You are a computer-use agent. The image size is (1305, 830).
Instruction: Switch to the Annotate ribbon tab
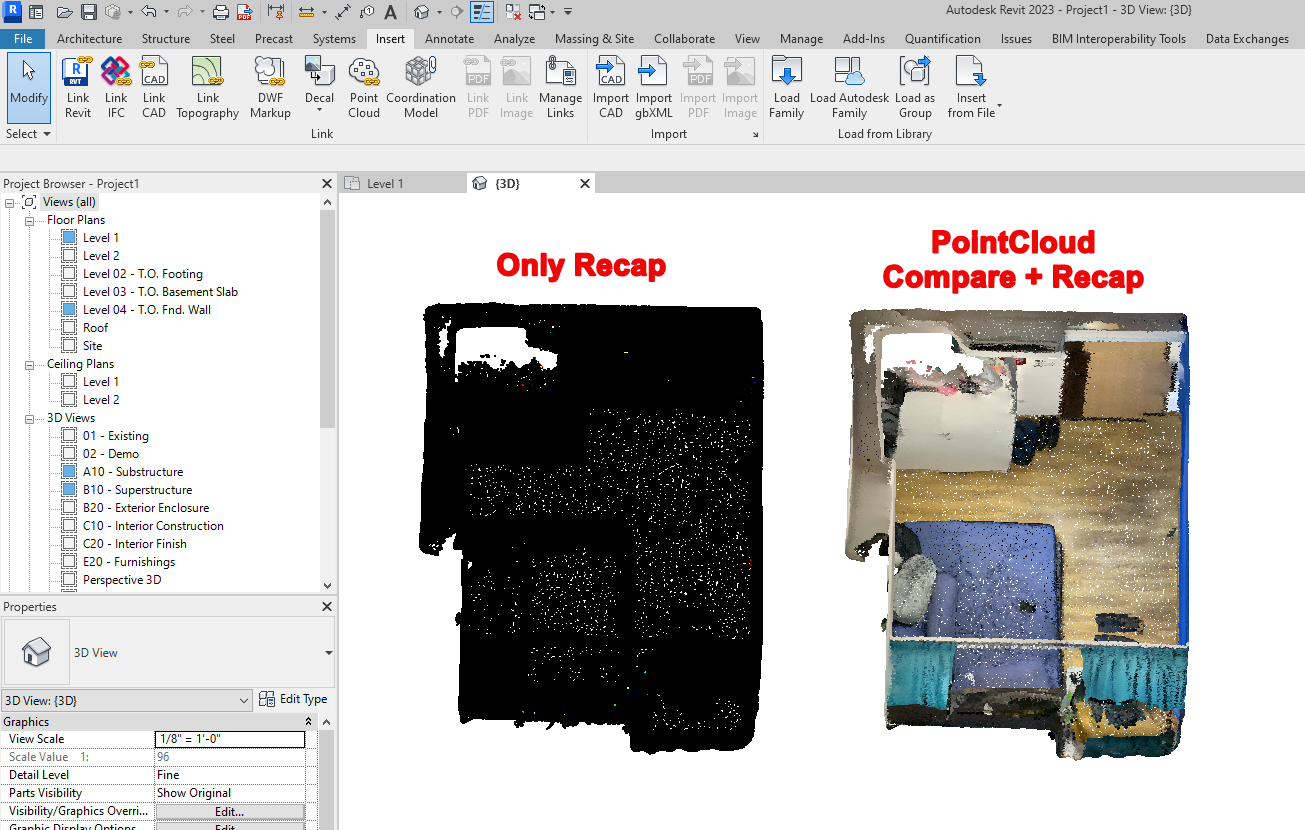[x=449, y=39]
